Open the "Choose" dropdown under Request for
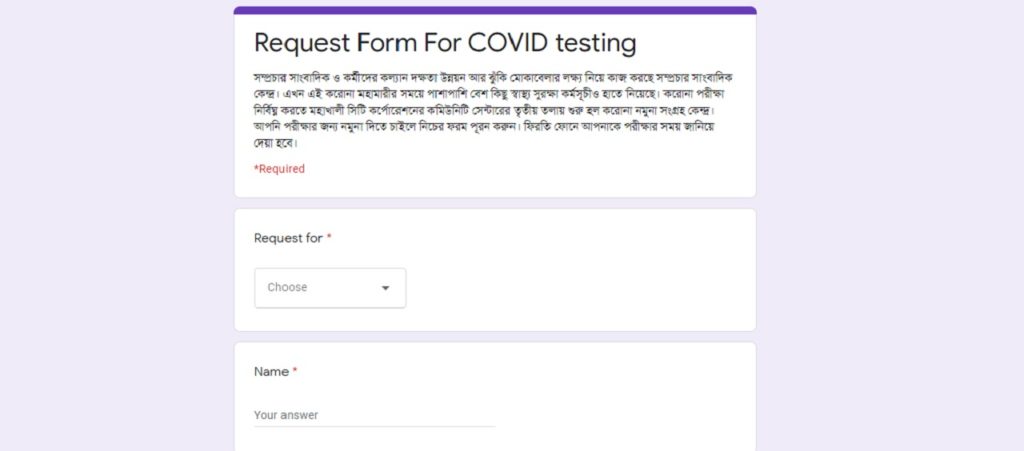Image resolution: width=1024 pixels, height=451 pixels. coord(330,288)
